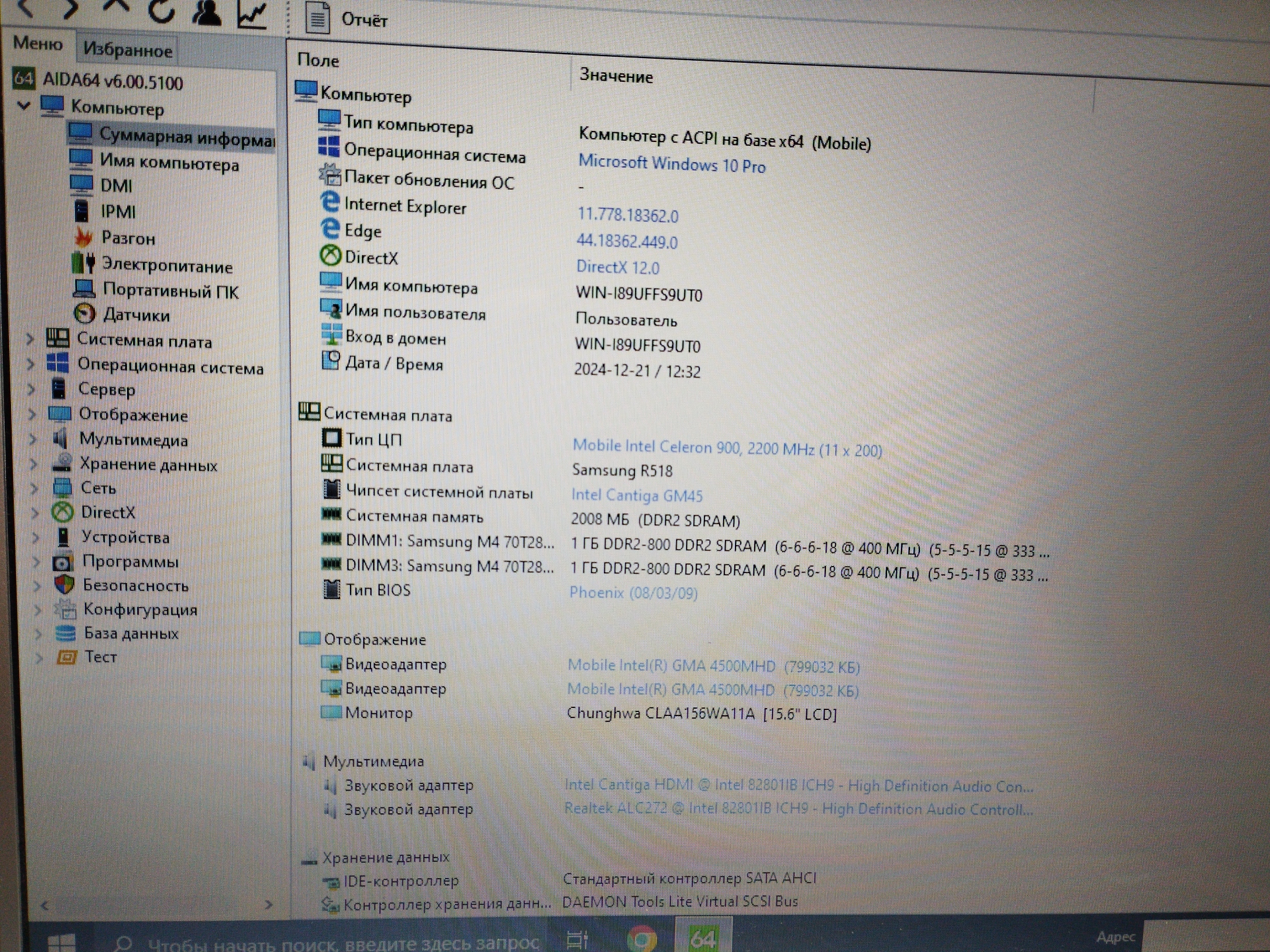This screenshot has width=1270, height=952.
Task: Open Имя компьютера tree entry
Action: coord(169,162)
